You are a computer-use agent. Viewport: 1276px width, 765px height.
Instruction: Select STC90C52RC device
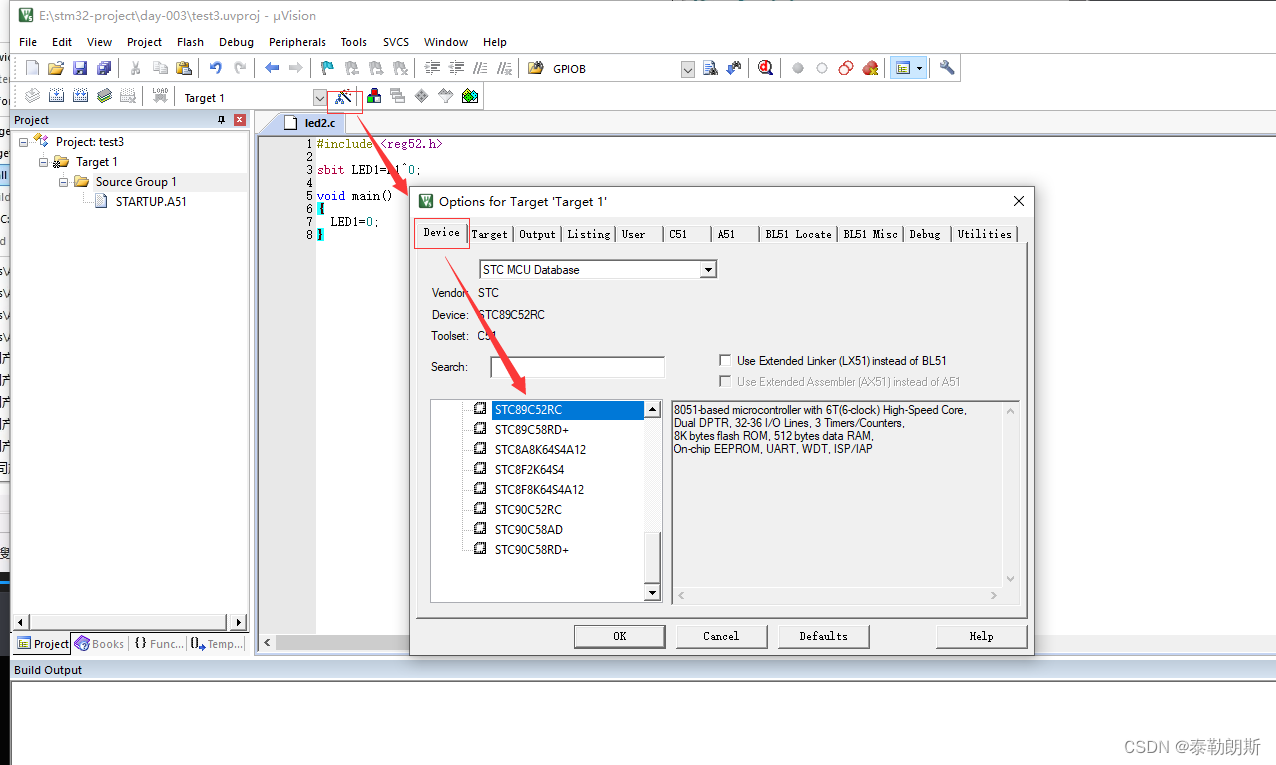pos(528,510)
